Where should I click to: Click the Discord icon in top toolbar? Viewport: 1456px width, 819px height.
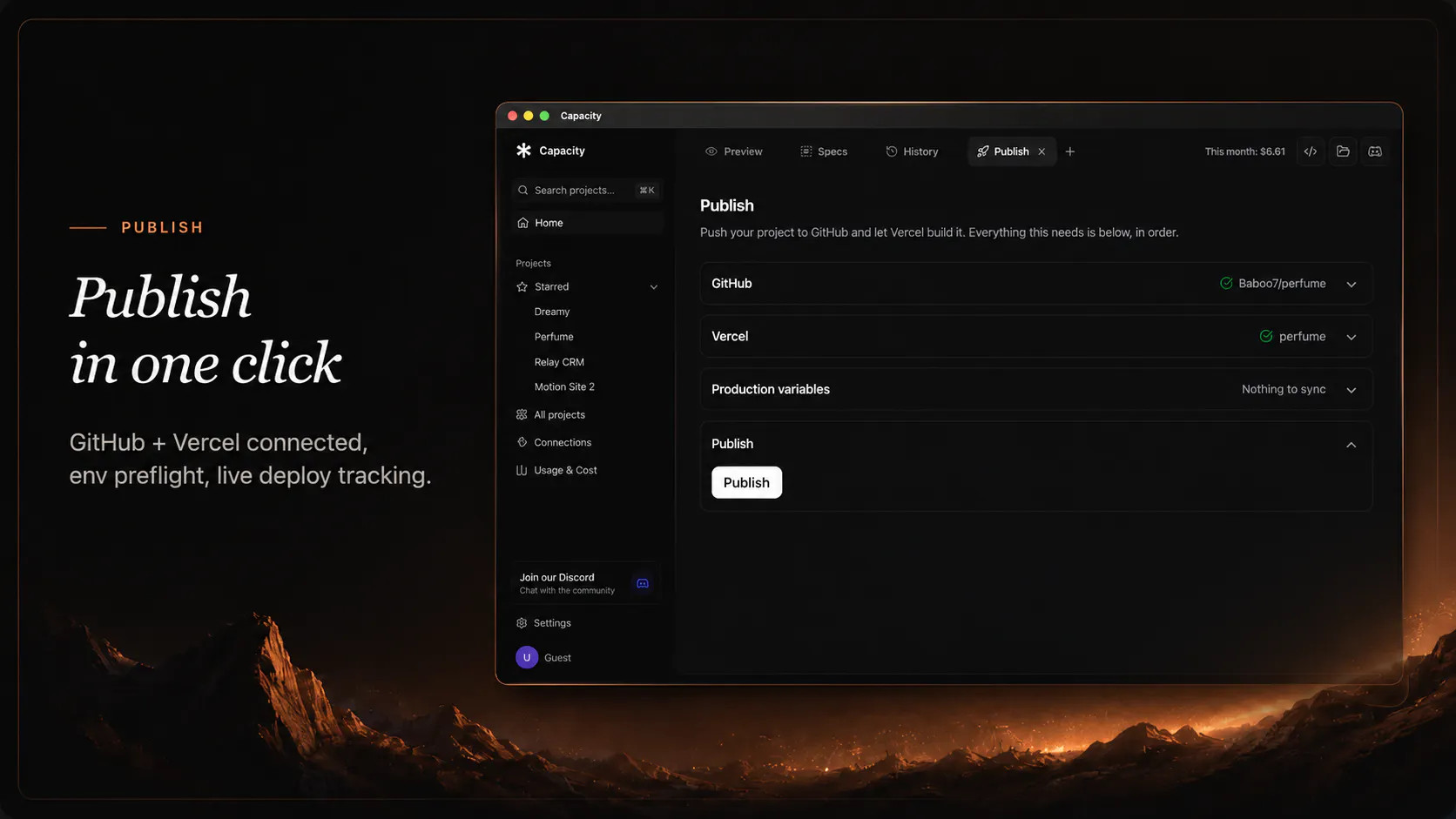pos(1375,151)
